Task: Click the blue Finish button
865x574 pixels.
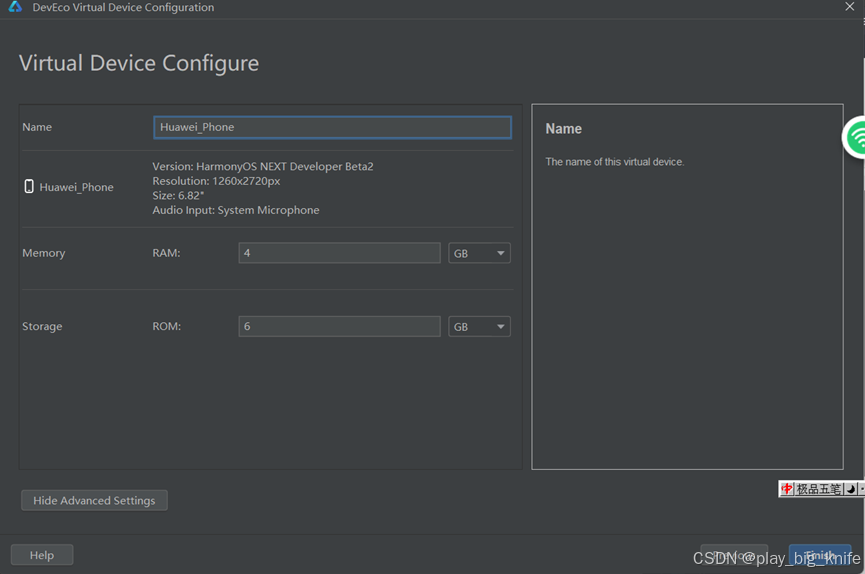Action: 820,555
